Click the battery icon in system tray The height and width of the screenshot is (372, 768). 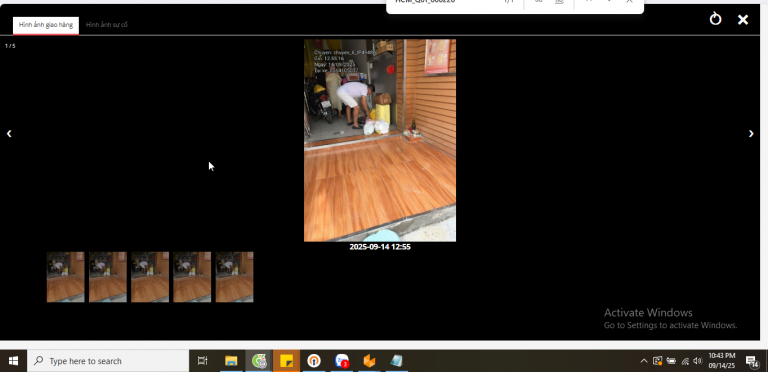point(671,361)
